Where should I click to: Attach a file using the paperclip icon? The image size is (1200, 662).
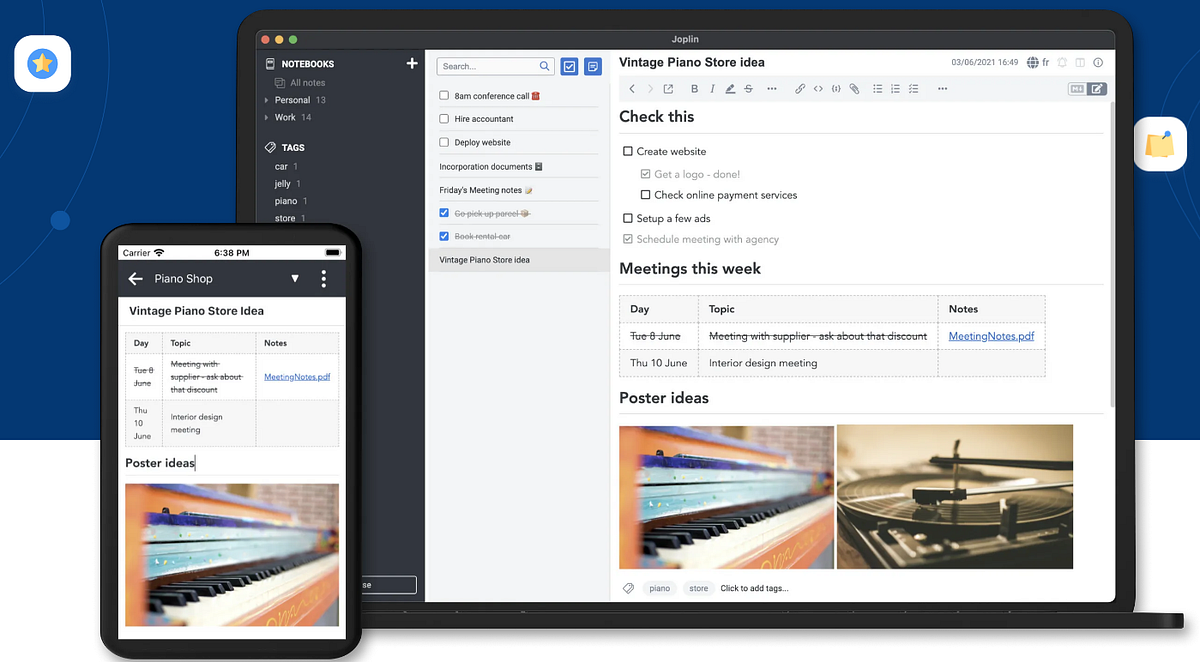pos(854,88)
